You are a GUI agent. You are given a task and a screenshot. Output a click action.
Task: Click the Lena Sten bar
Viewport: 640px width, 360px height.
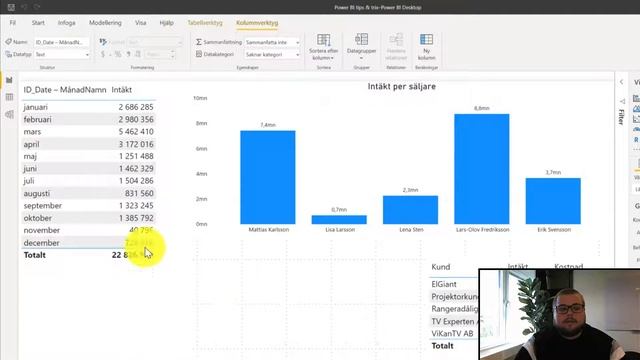pyautogui.click(x=410, y=210)
